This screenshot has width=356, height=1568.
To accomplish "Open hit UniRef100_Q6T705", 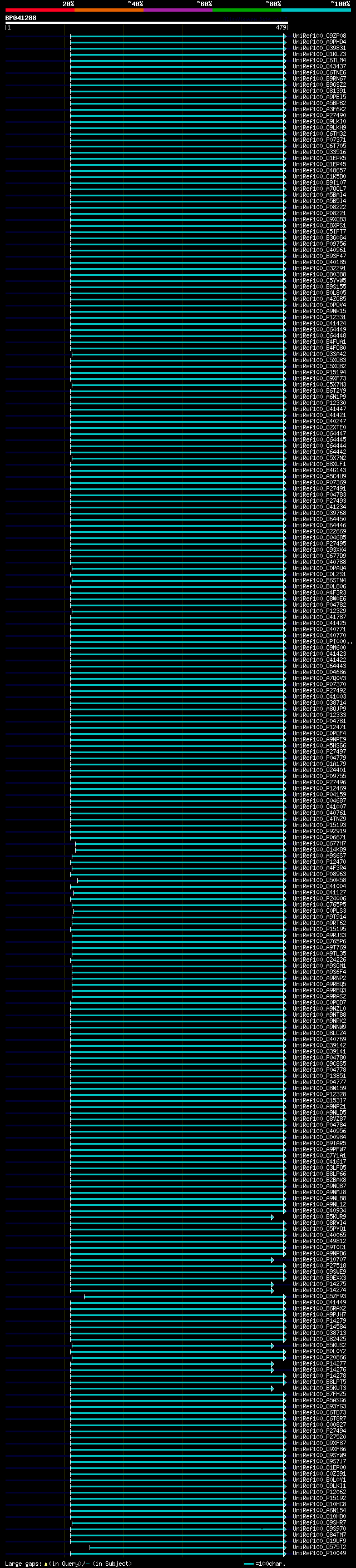I will point(319,146).
